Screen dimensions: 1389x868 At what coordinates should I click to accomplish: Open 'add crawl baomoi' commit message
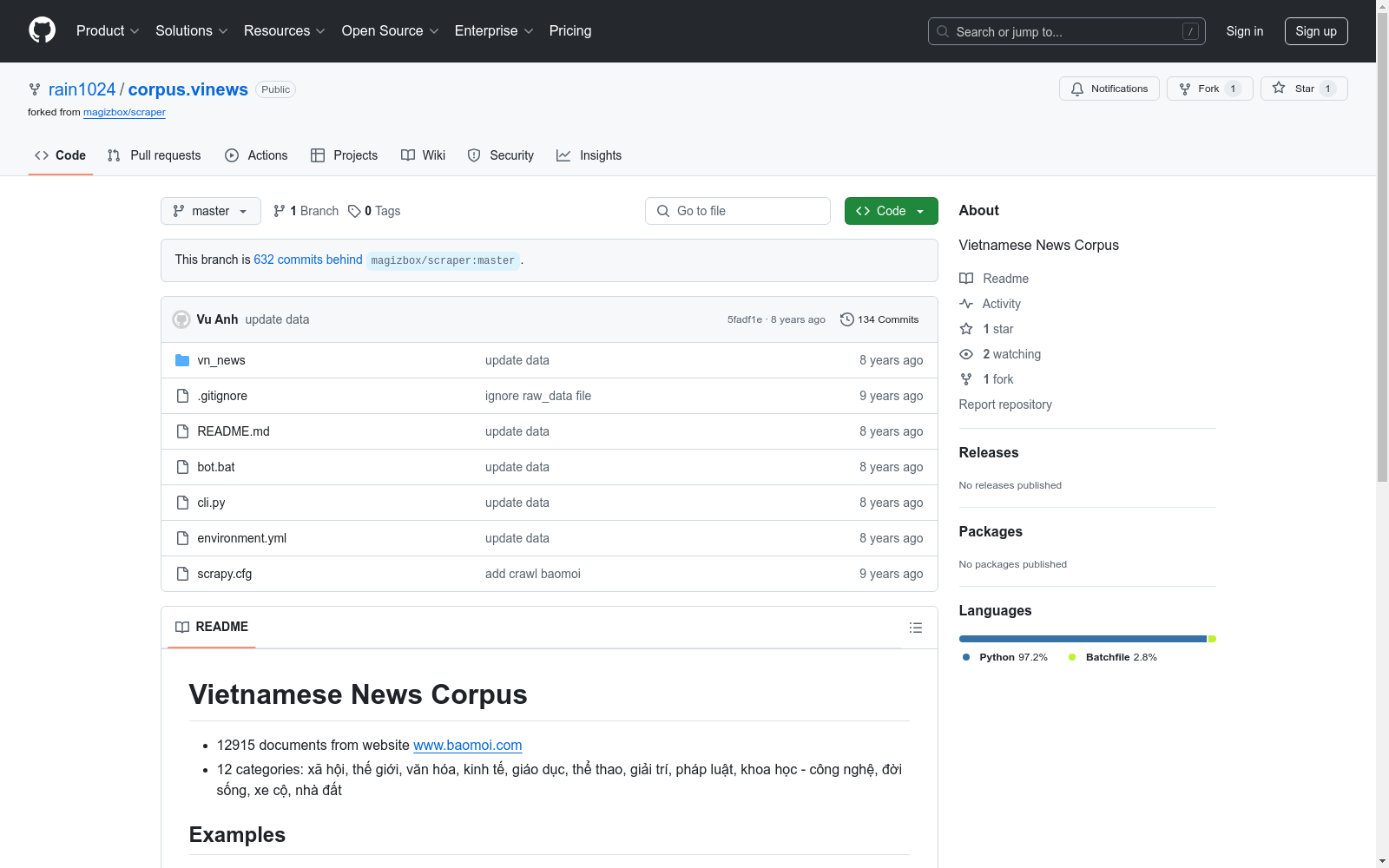tap(533, 574)
